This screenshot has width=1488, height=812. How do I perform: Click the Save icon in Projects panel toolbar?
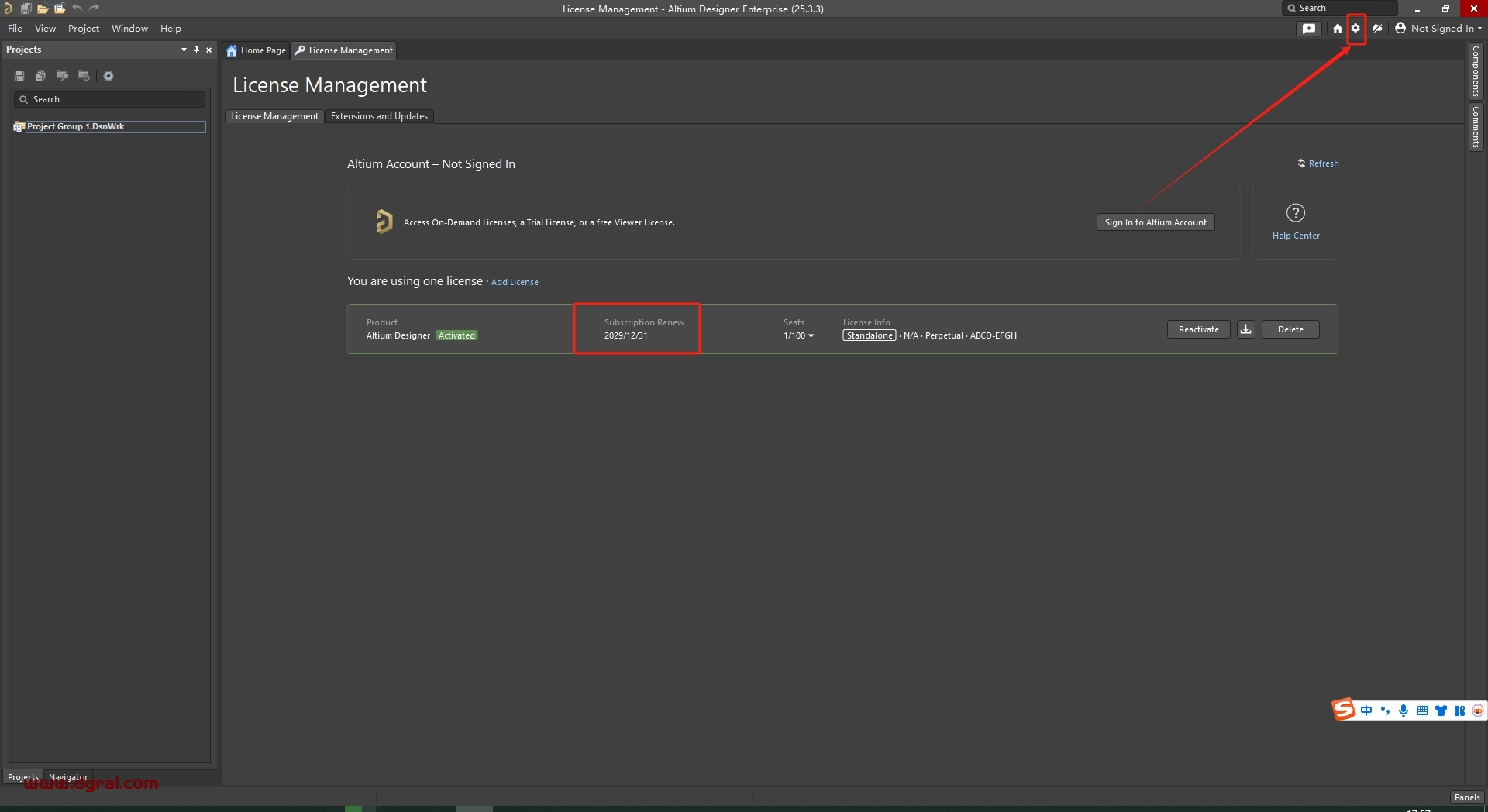[x=19, y=76]
